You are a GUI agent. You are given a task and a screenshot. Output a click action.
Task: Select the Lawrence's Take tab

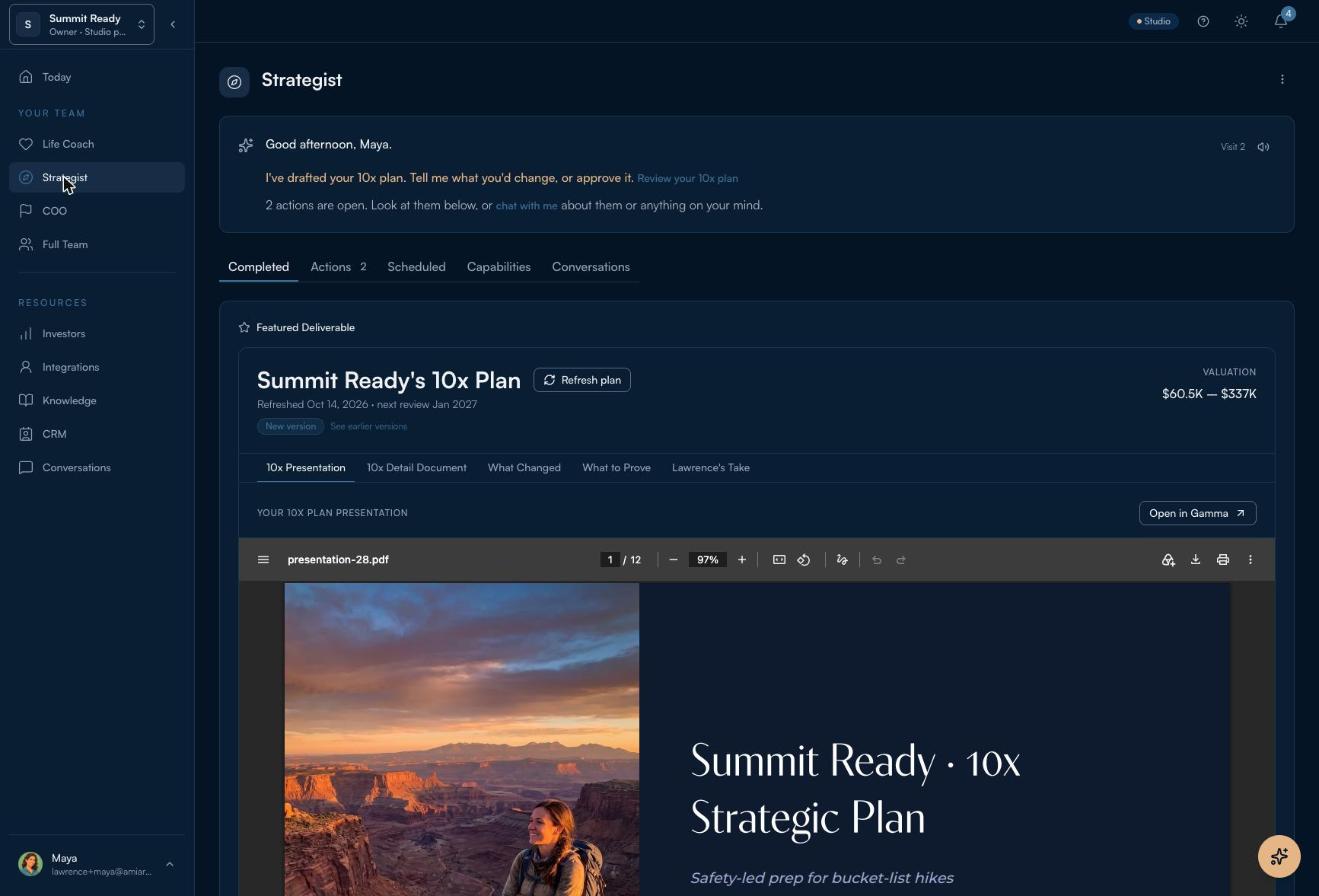click(x=710, y=468)
